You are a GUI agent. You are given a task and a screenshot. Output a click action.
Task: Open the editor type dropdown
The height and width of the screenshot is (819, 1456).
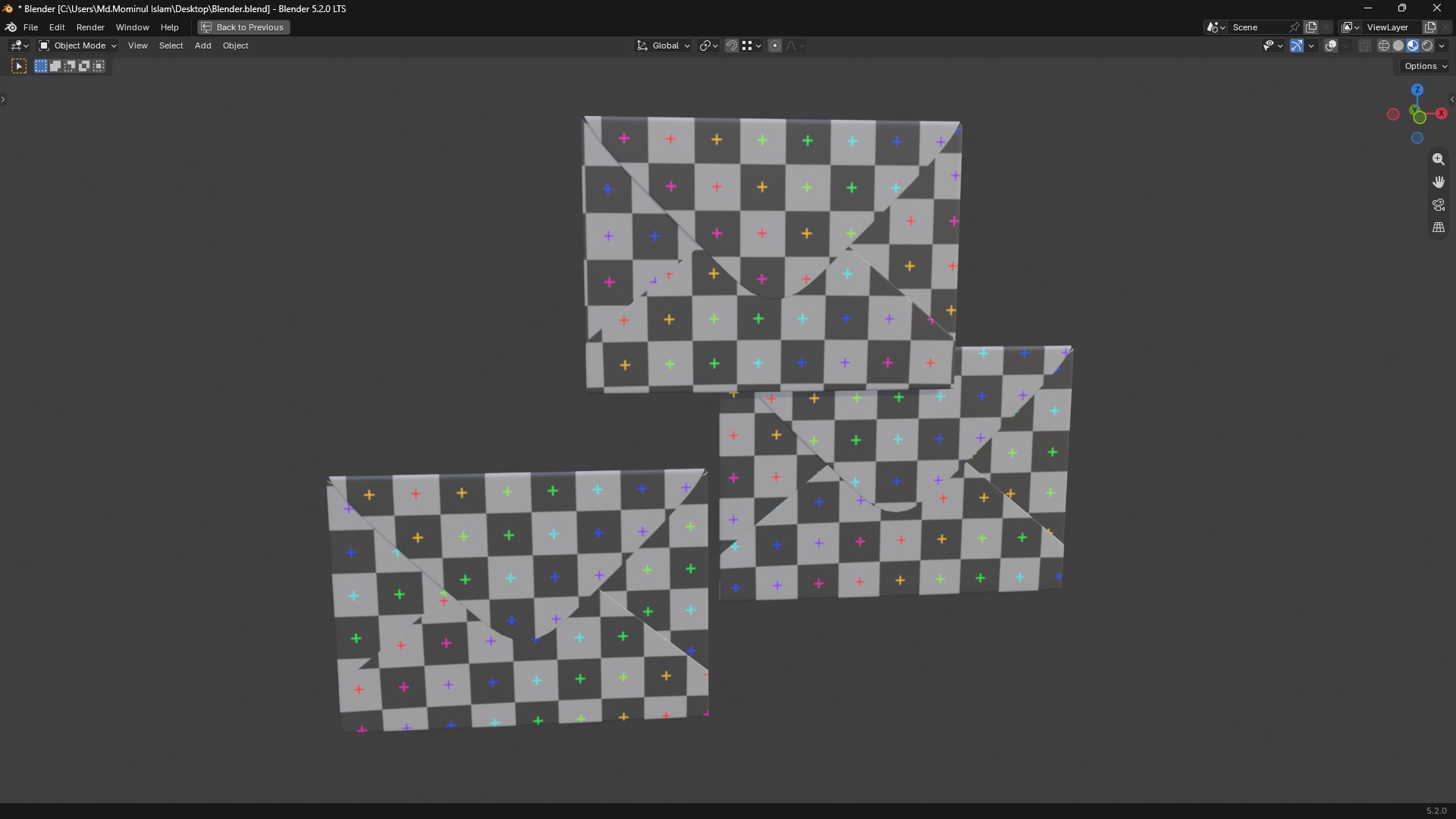click(x=19, y=46)
